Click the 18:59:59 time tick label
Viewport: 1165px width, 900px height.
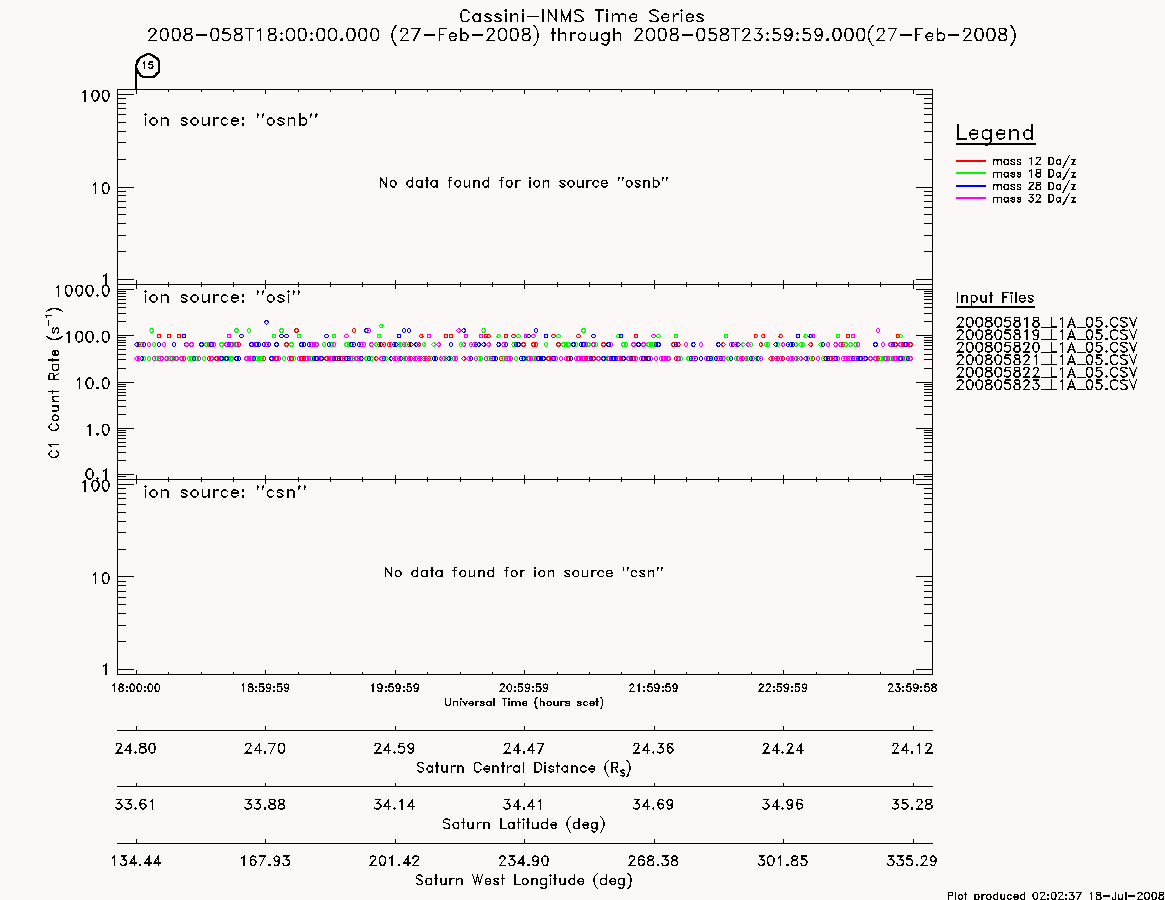click(x=265, y=688)
